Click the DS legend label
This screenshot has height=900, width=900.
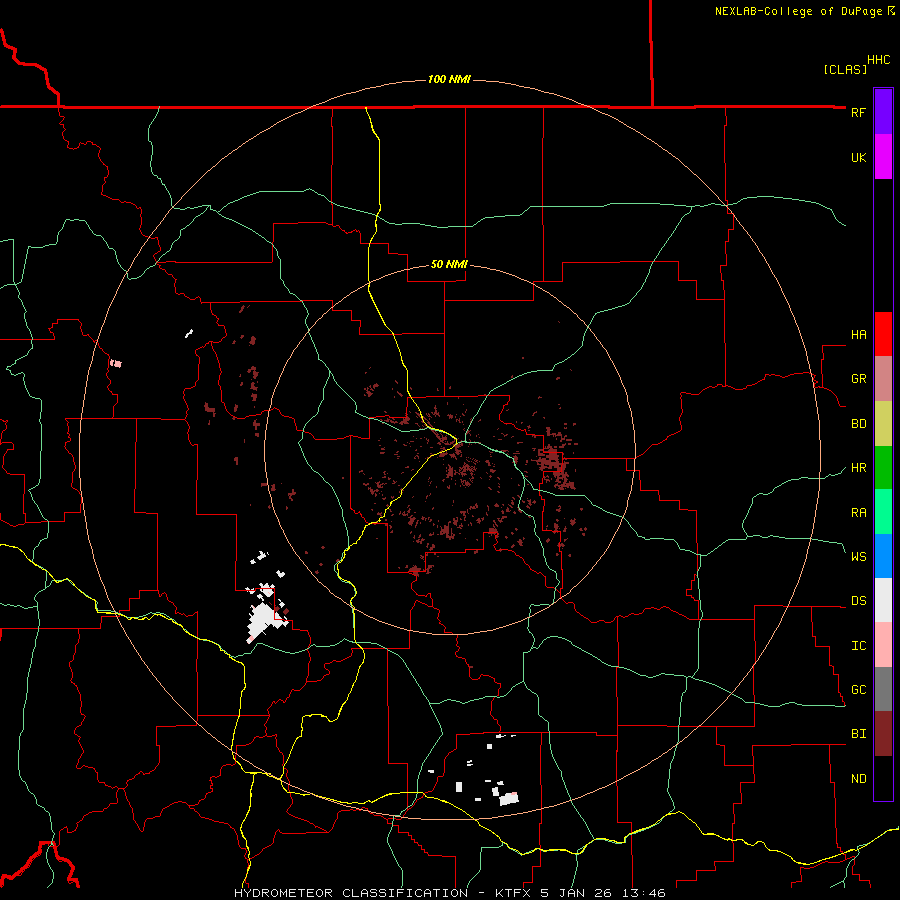(x=858, y=601)
